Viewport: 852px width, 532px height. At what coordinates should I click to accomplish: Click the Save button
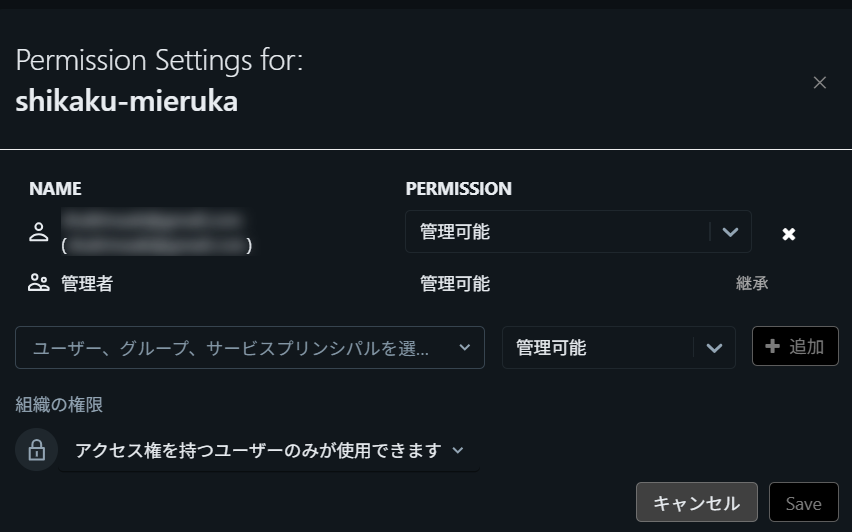(803, 503)
